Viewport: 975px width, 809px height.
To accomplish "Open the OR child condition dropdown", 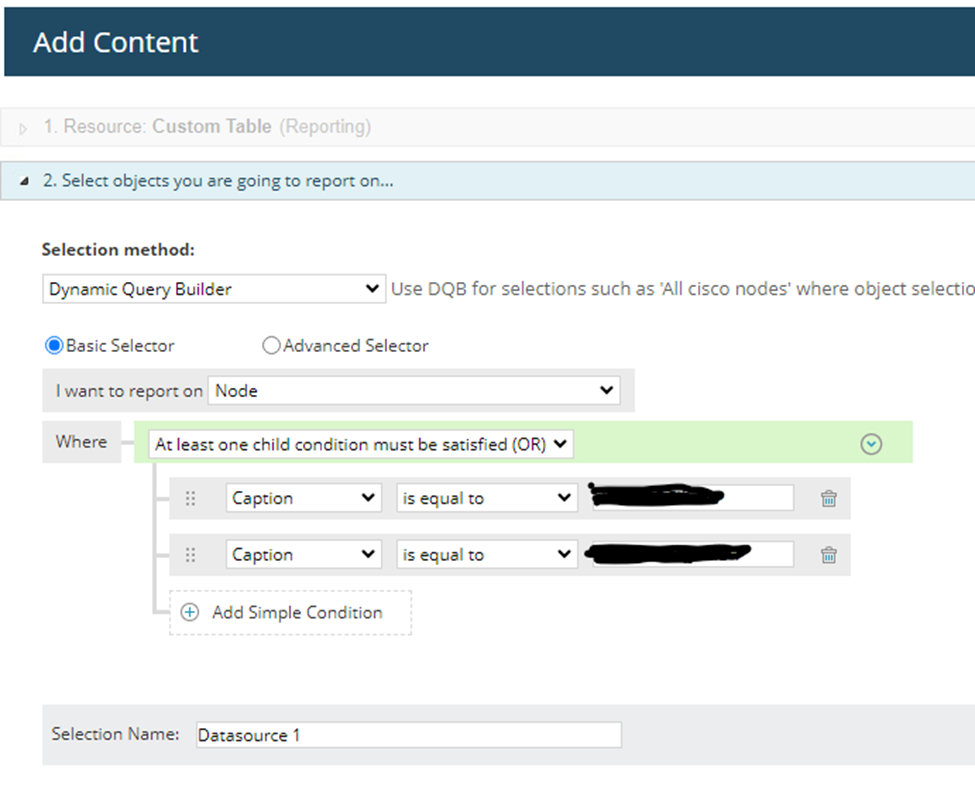I will click(360, 444).
